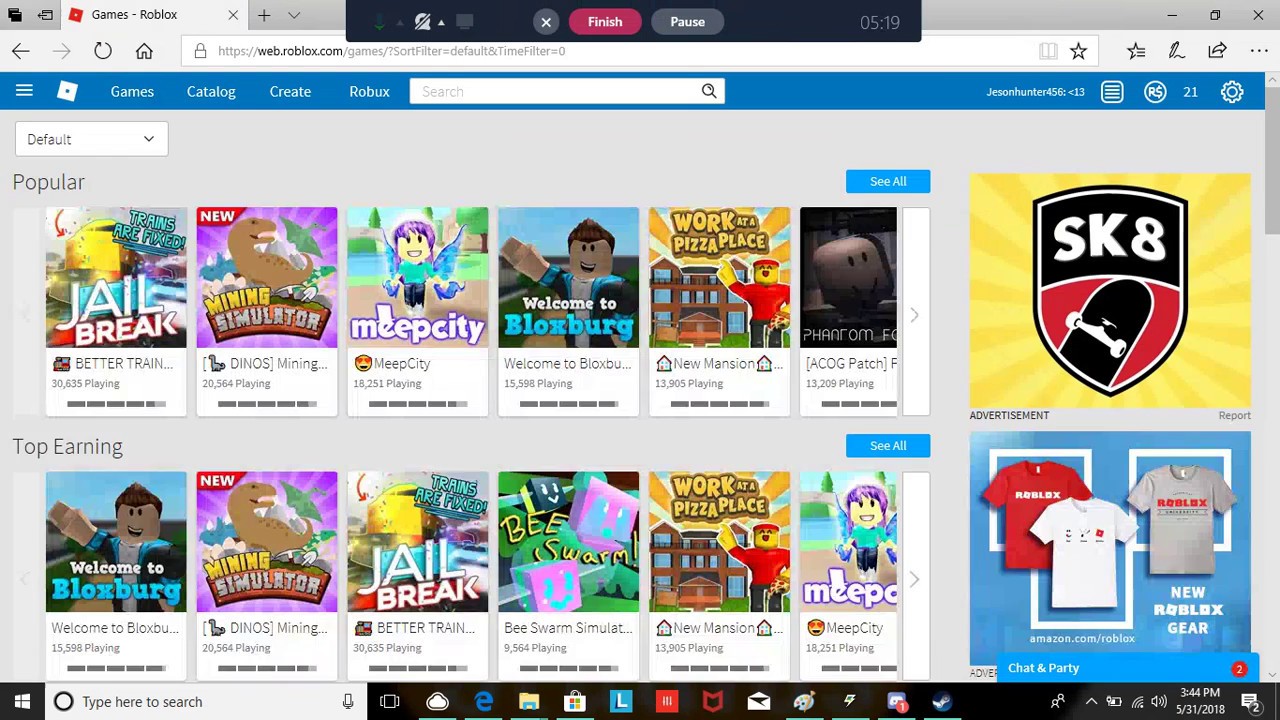The image size is (1280, 720).
Task: Open Robux in navigation bar
Action: (369, 91)
